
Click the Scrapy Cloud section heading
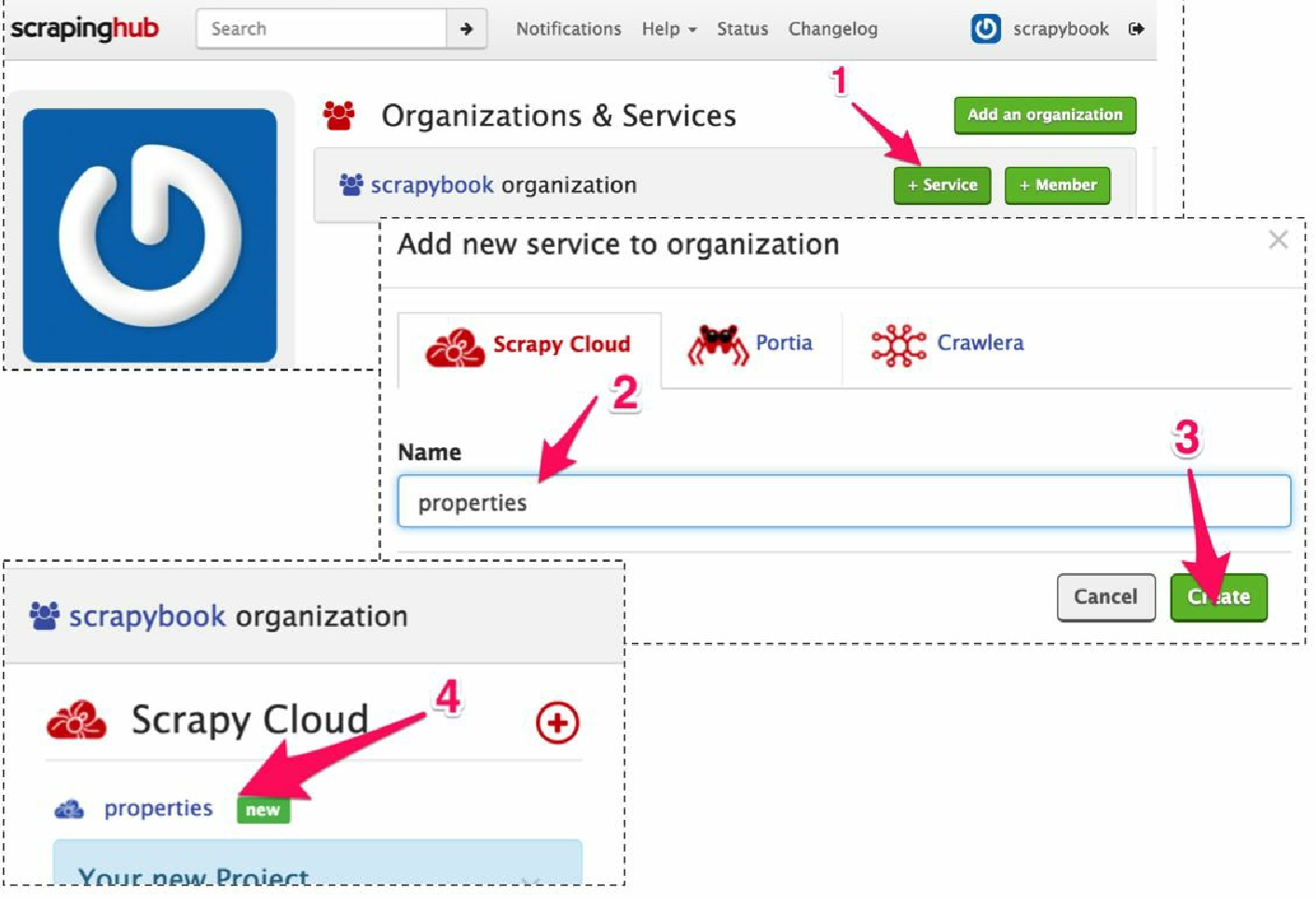(x=250, y=720)
